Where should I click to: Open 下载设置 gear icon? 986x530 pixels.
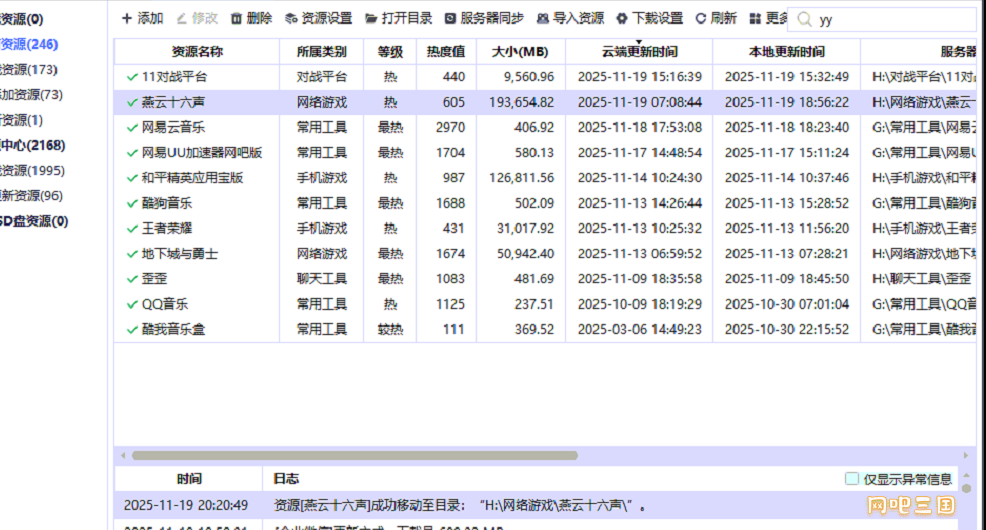pyautogui.click(x=622, y=18)
